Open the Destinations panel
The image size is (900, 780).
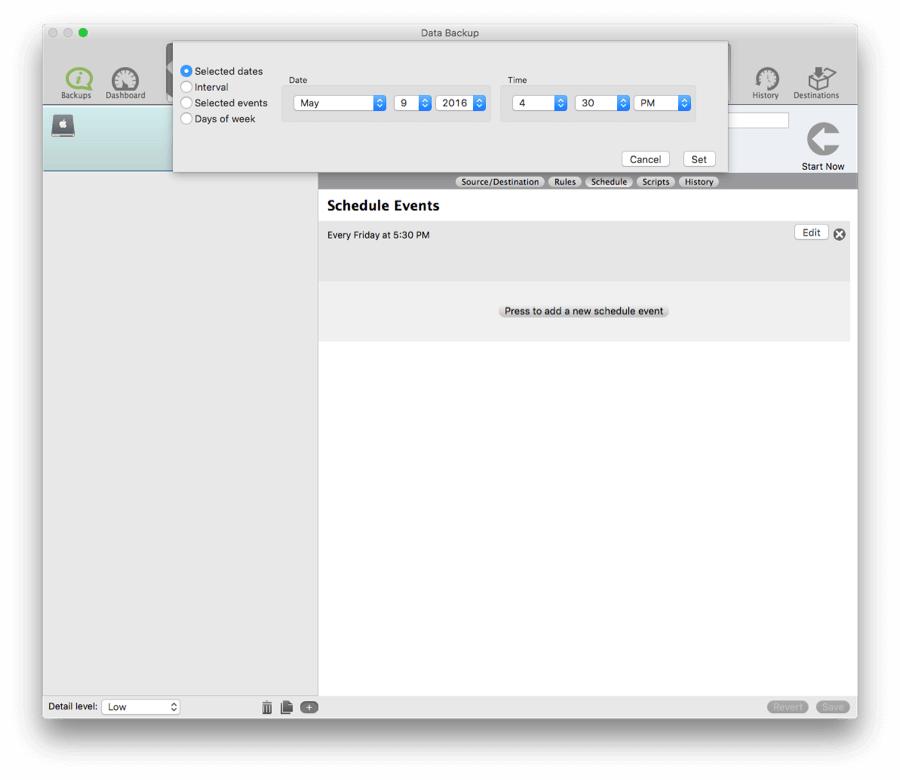pos(818,80)
